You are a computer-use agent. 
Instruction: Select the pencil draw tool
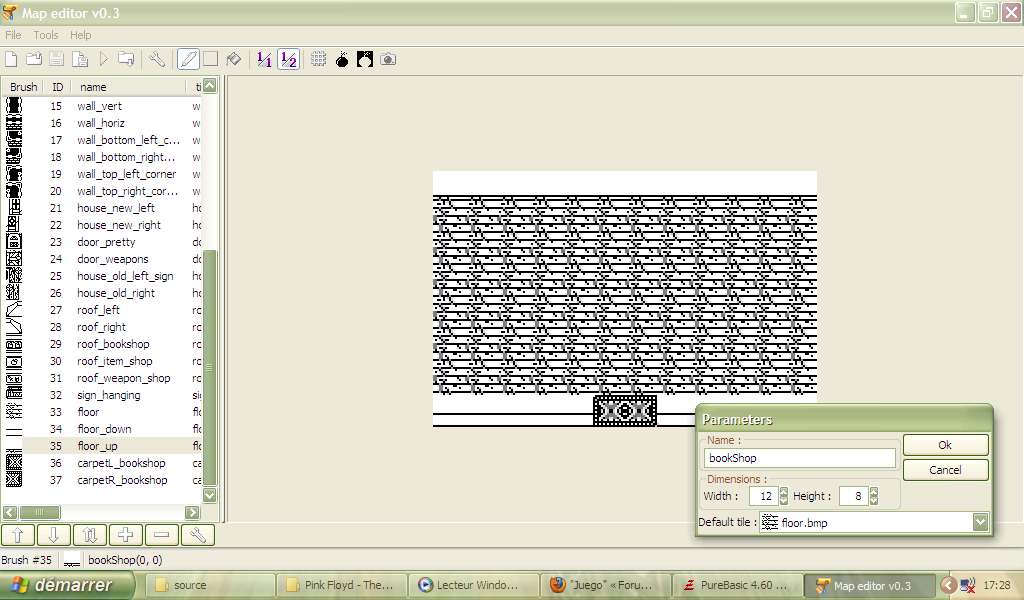187,59
